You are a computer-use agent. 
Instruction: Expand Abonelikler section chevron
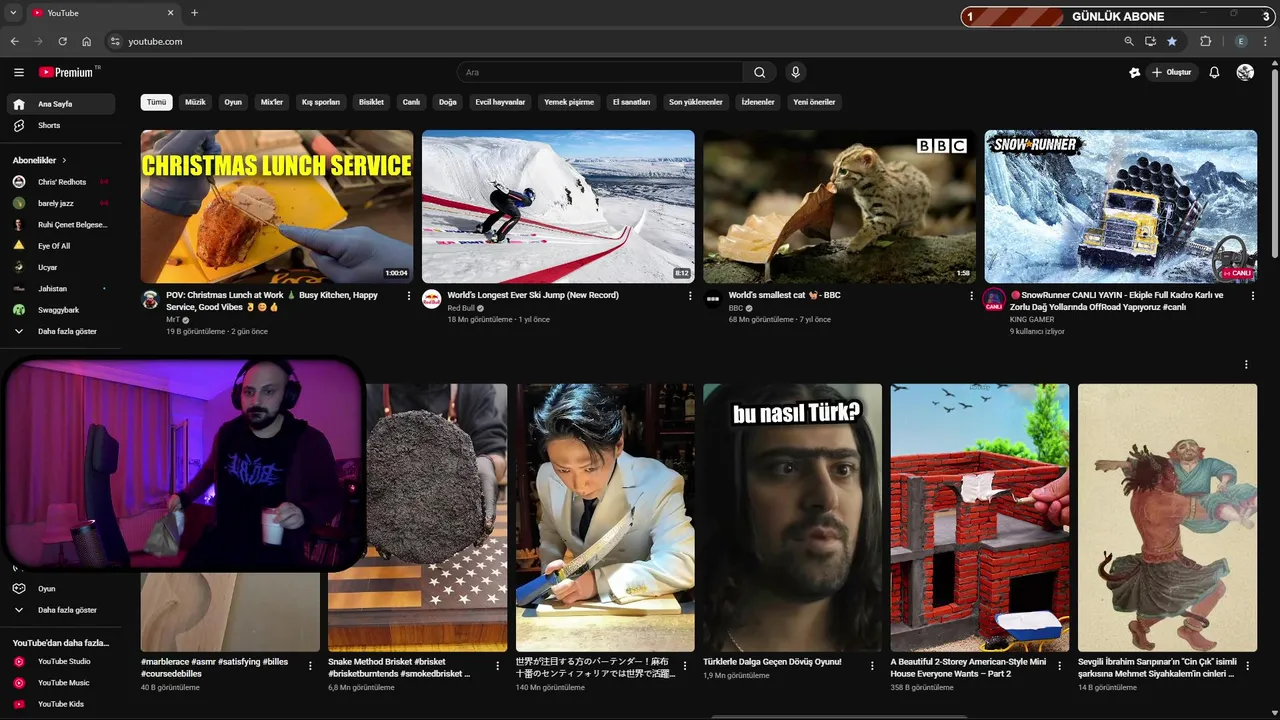tap(64, 160)
